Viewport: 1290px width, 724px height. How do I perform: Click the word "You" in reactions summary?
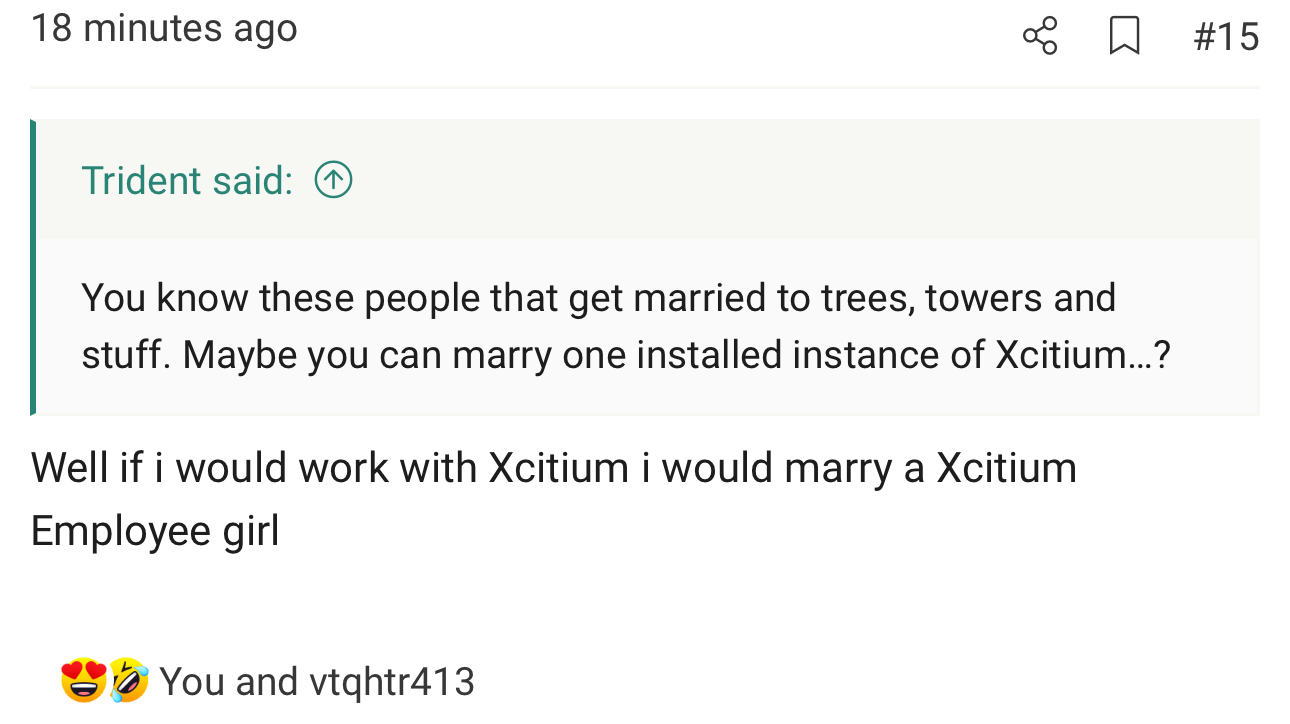[192, 682]
